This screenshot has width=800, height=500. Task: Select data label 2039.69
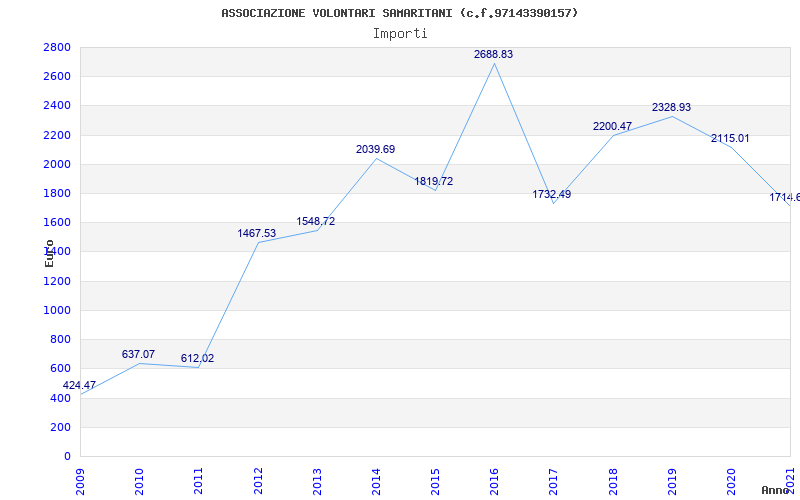point(376,149)
